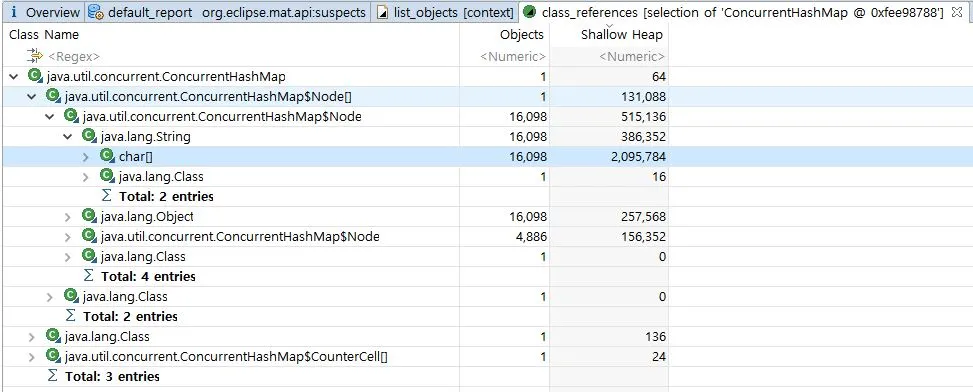Collapse the ConcurrentHashMap$Node 16,098 objects row

pos(50,117)
